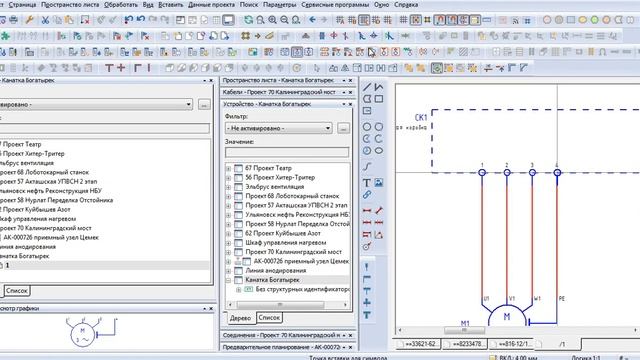Click the device tree horizontal scrollbar thumb

pyautogui.click(x=280, y=305)
